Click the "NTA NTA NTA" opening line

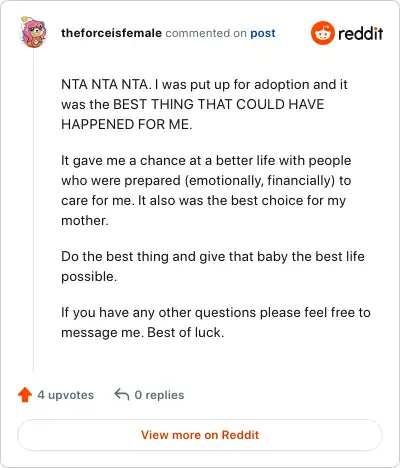[204, 84]
